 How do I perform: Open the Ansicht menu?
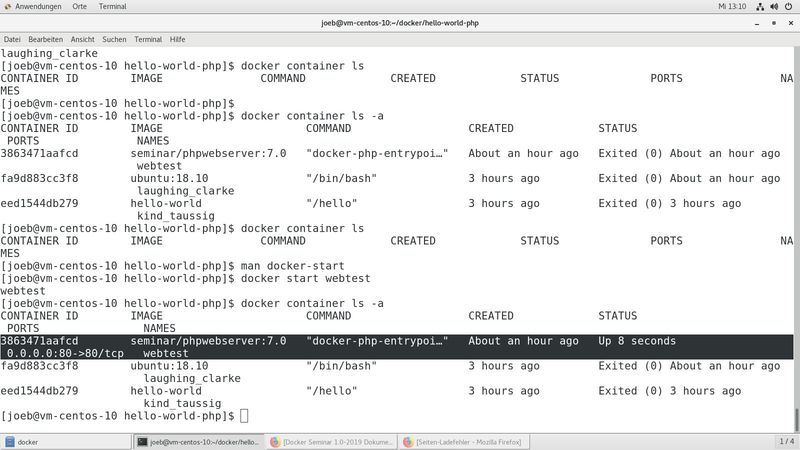pos(82,39)
